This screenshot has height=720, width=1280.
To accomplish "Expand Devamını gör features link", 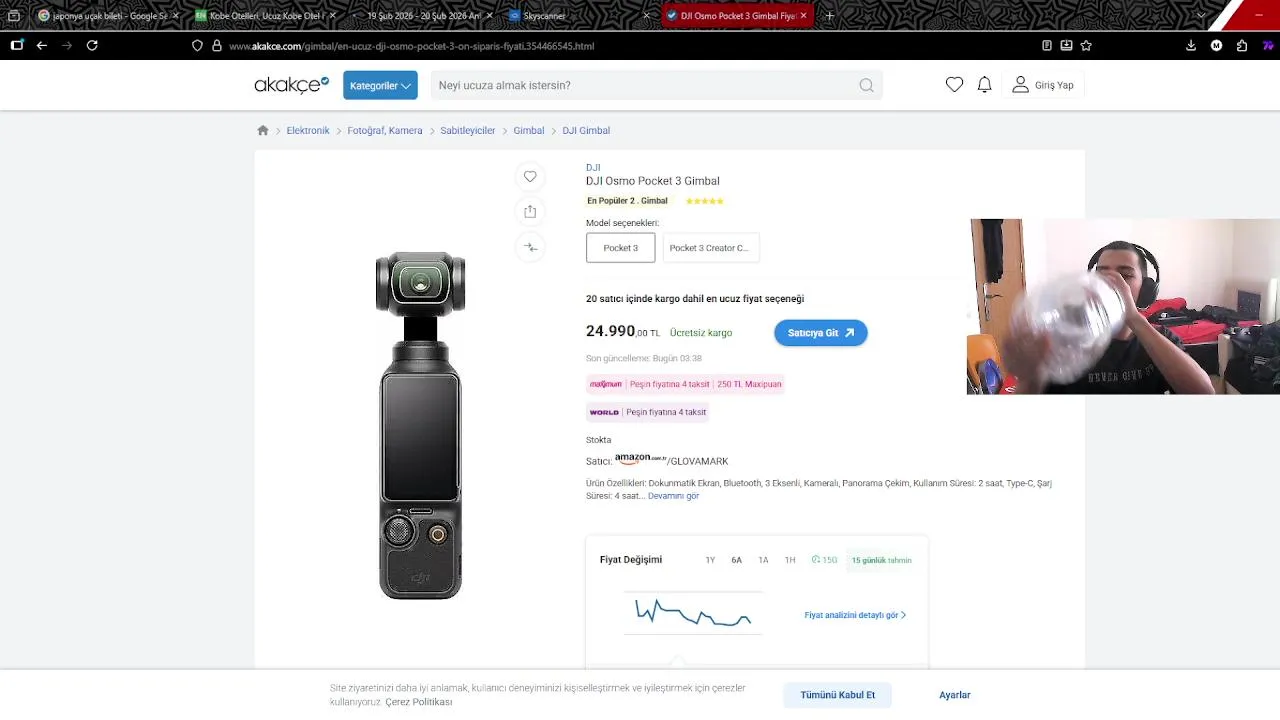I will [x=673, y=496].
